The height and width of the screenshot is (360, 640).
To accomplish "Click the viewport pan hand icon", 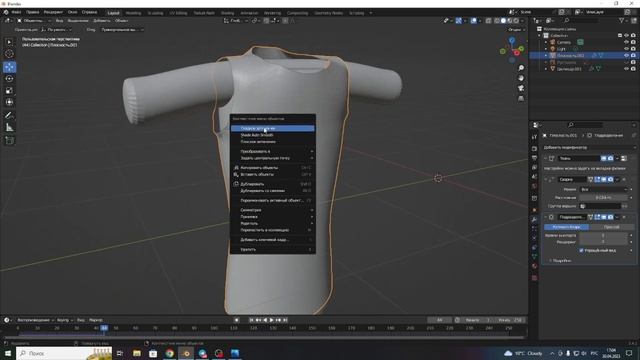I will pos(521,78).
